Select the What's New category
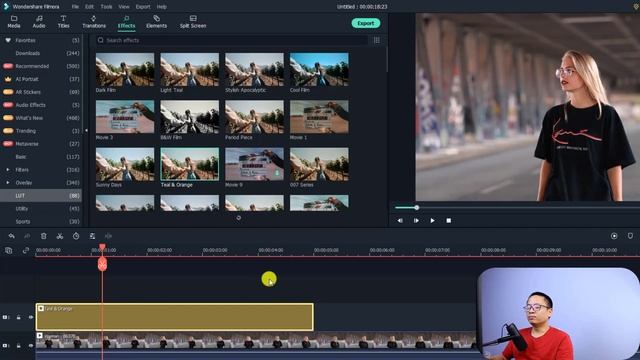Image resolution: width=640 pixels, height=360 pixels. tap(41, 118)
